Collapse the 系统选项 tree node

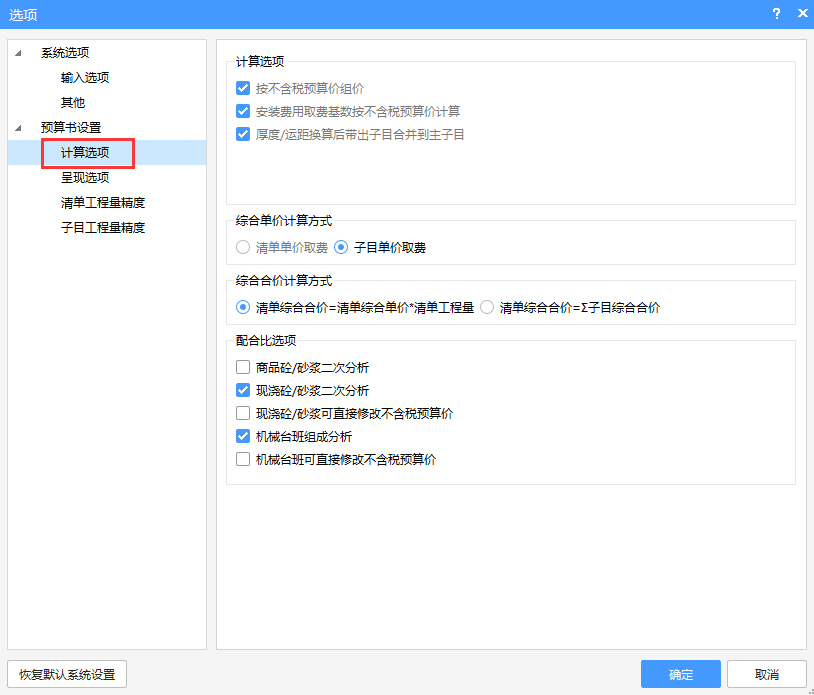point(18,53)
